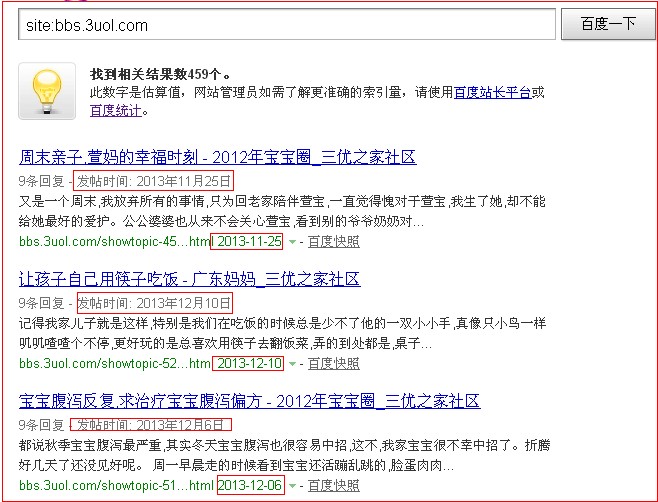Click snippet starting 又是一个周末
658x502 pixels.
[x=282, y=211]
